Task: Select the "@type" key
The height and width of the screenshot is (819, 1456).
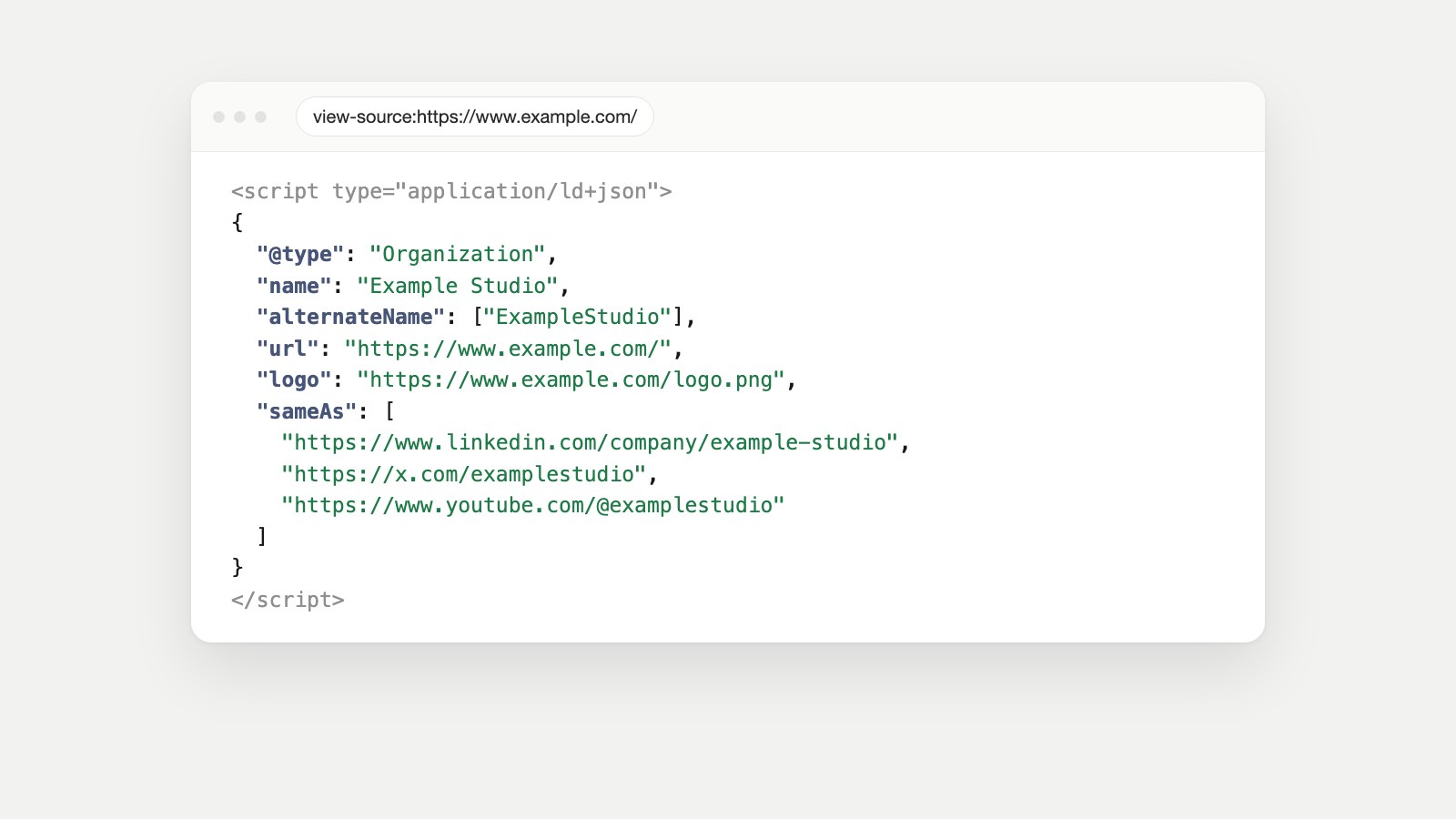Action: (300, 254)
